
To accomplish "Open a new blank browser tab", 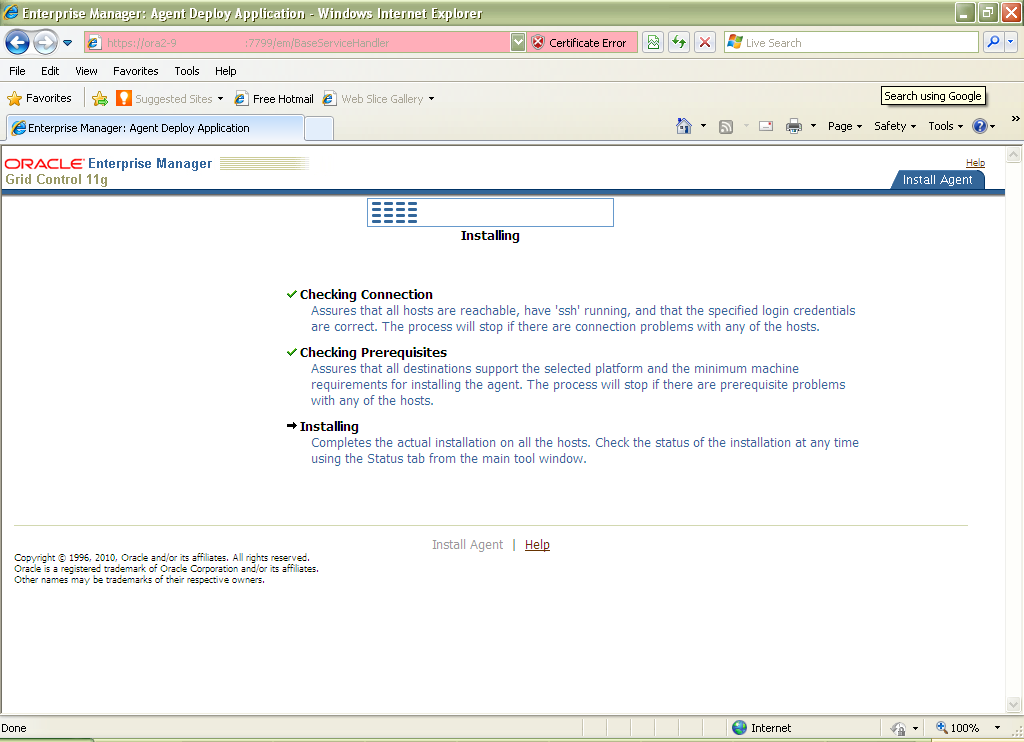I will (x=319, y=128).
